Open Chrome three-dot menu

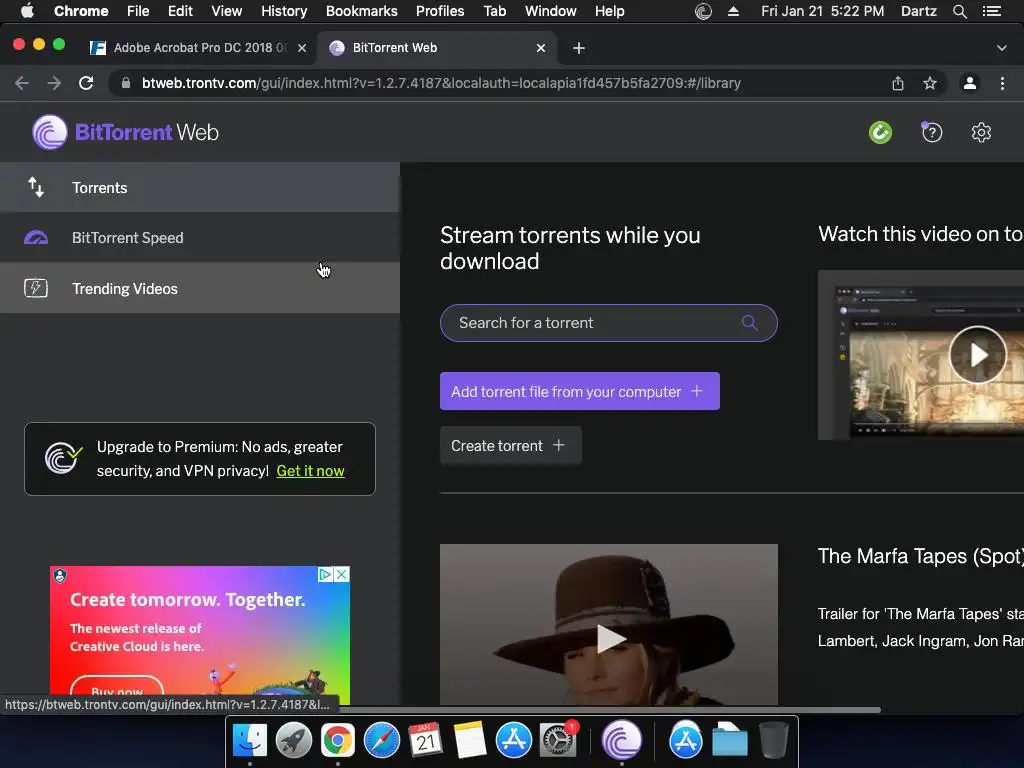coord(1002,83)
